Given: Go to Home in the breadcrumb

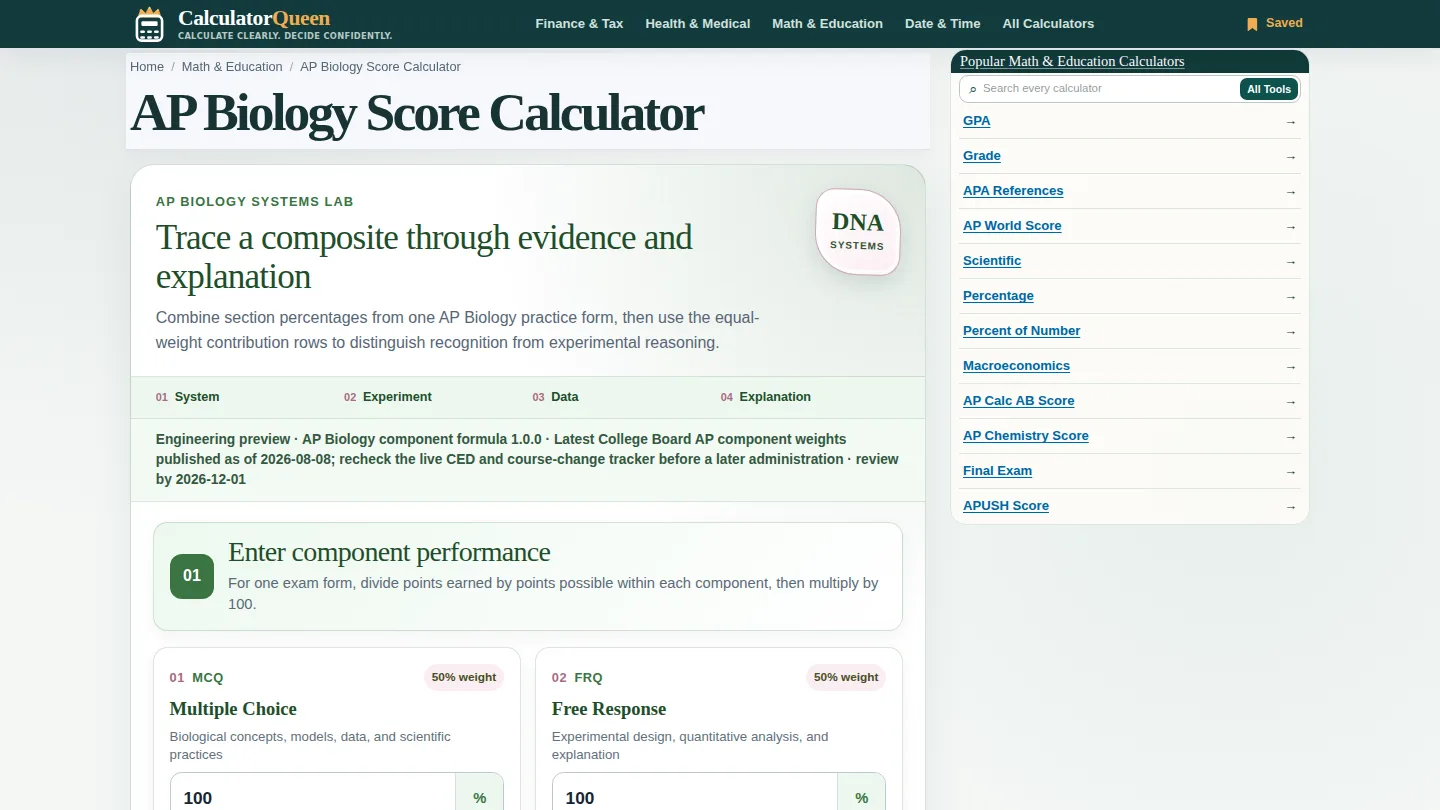Looking at the screenshot, I should point(147,67).
